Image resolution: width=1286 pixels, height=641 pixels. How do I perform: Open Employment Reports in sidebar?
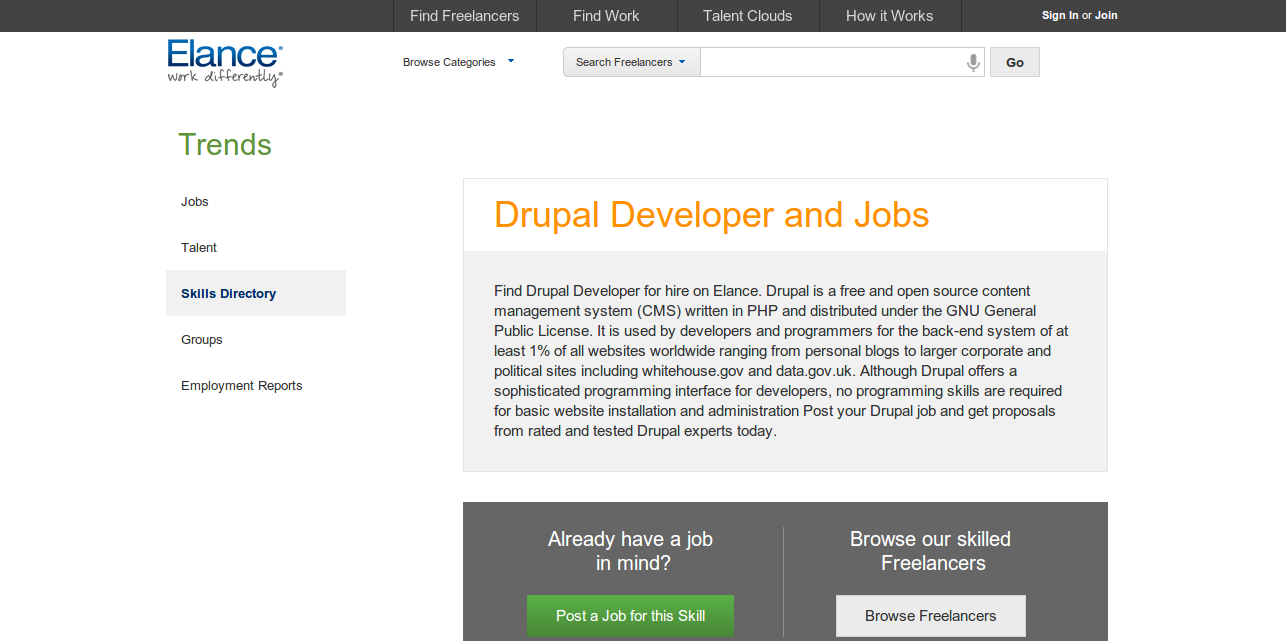[256, 385]
